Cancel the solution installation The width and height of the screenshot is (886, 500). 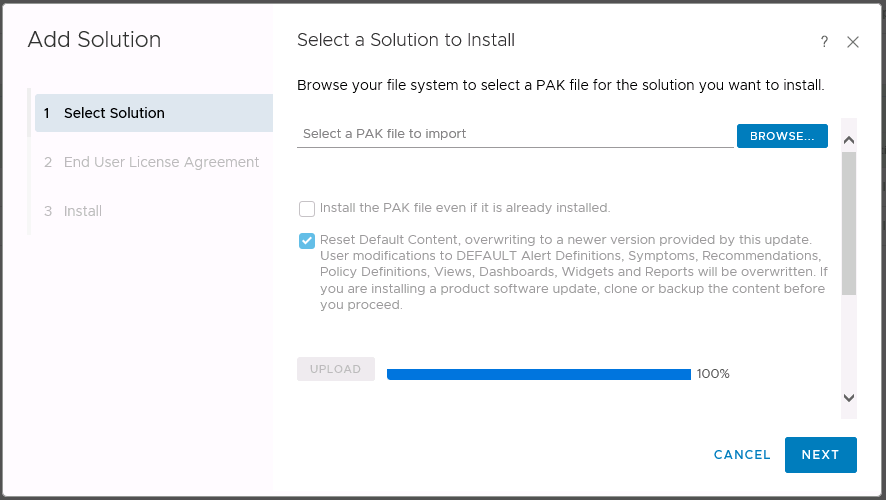tap(742, 455)
